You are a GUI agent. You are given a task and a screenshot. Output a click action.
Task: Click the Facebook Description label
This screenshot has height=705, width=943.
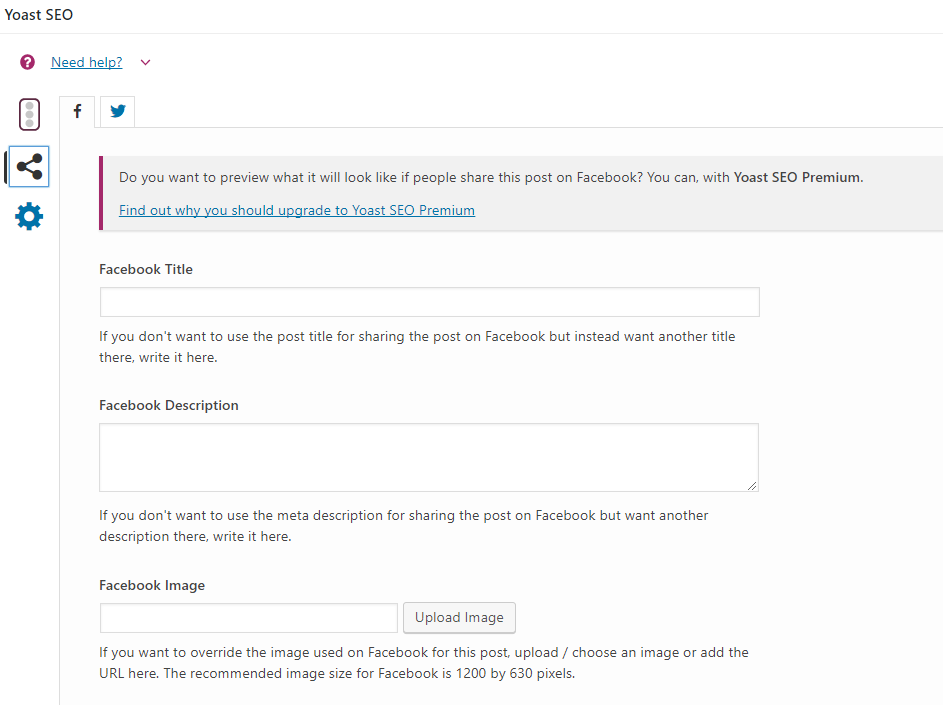169,405
